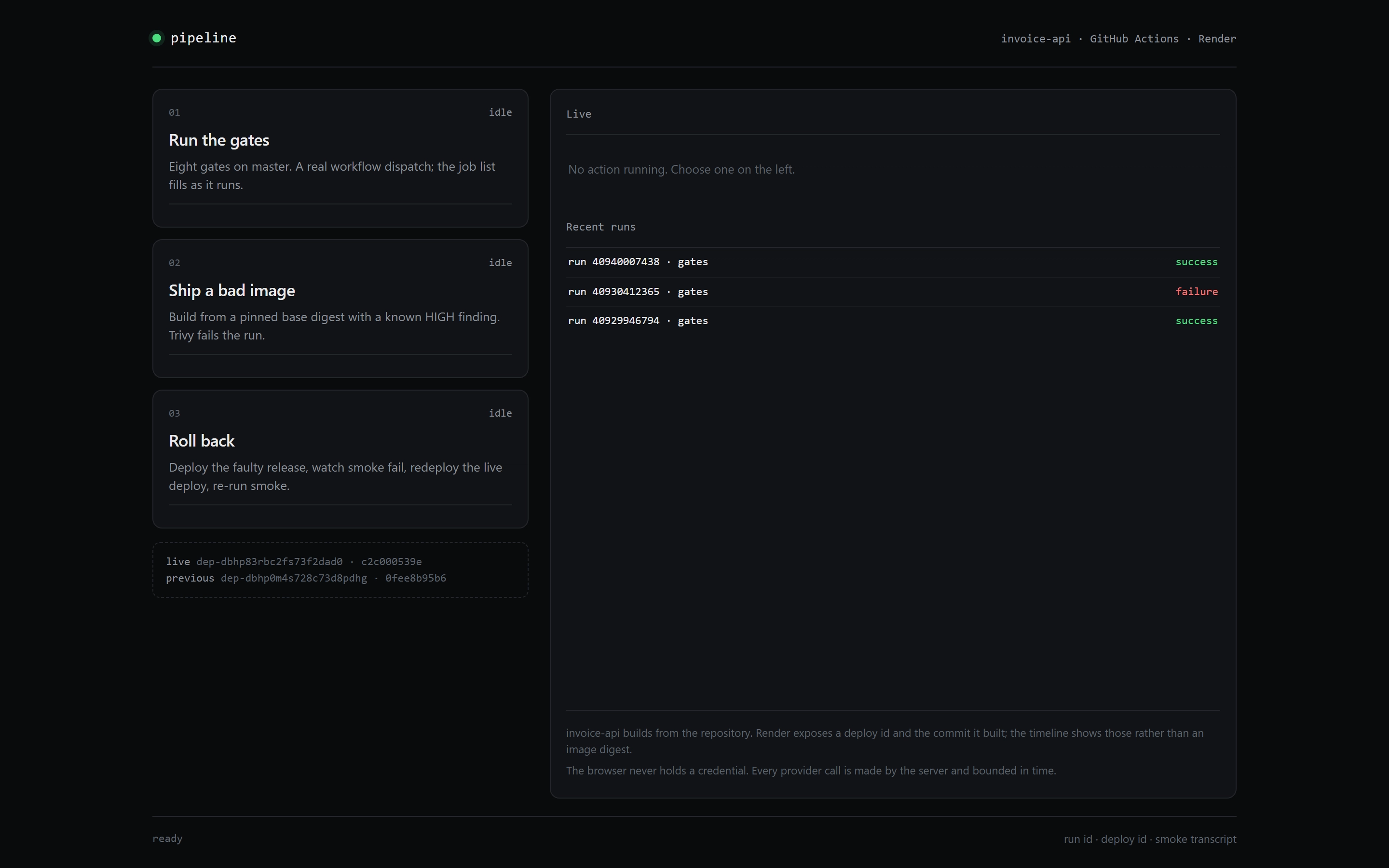Click the card number 02 label
Viewport: 1389px width, 868px height.
pos(175,263)
